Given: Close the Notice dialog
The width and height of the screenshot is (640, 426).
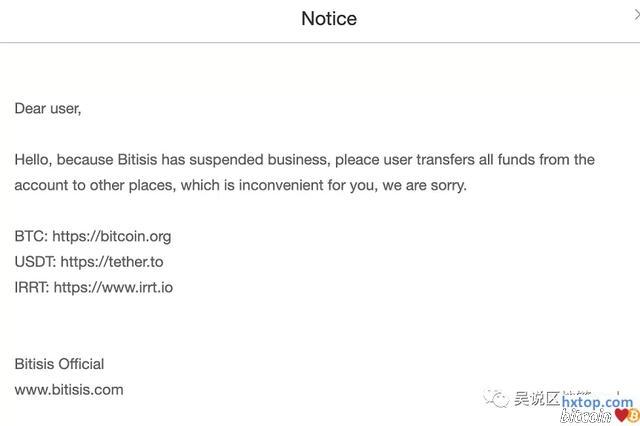Looking at the screenshot, I should [x=636, y=14].
